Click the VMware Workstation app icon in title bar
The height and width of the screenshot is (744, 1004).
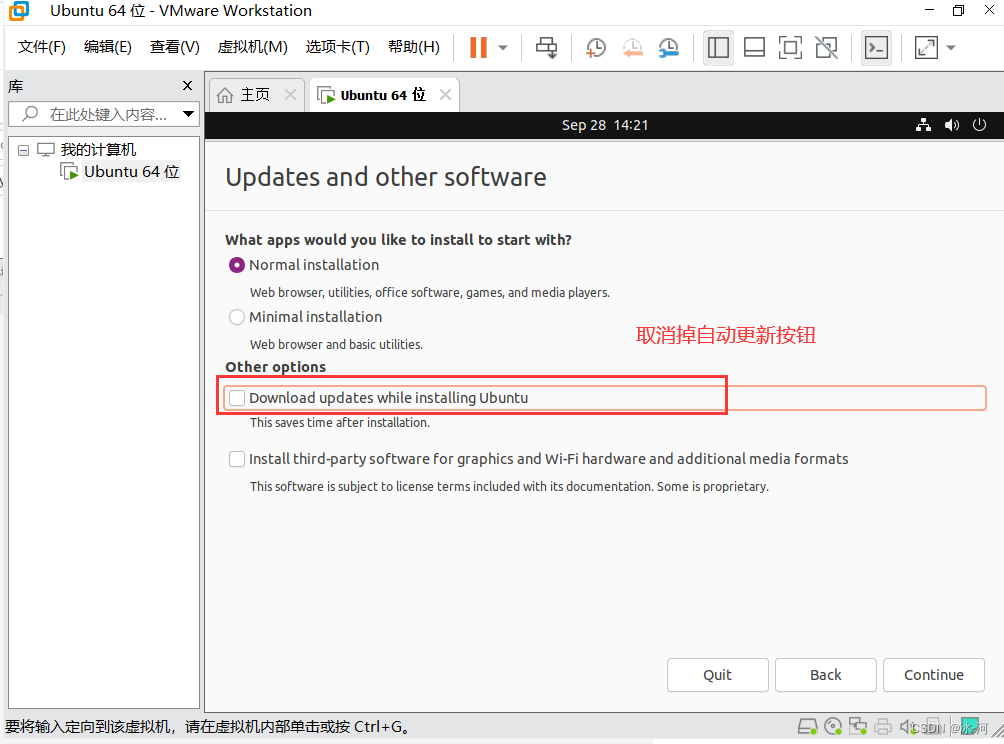[19, 11]
